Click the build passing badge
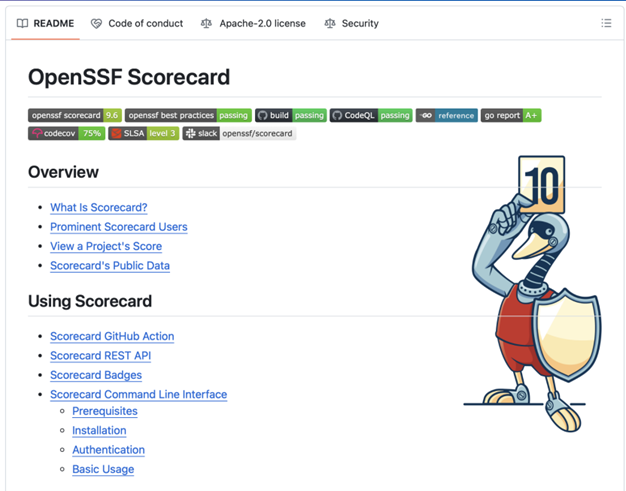 [x=291, y=115]
